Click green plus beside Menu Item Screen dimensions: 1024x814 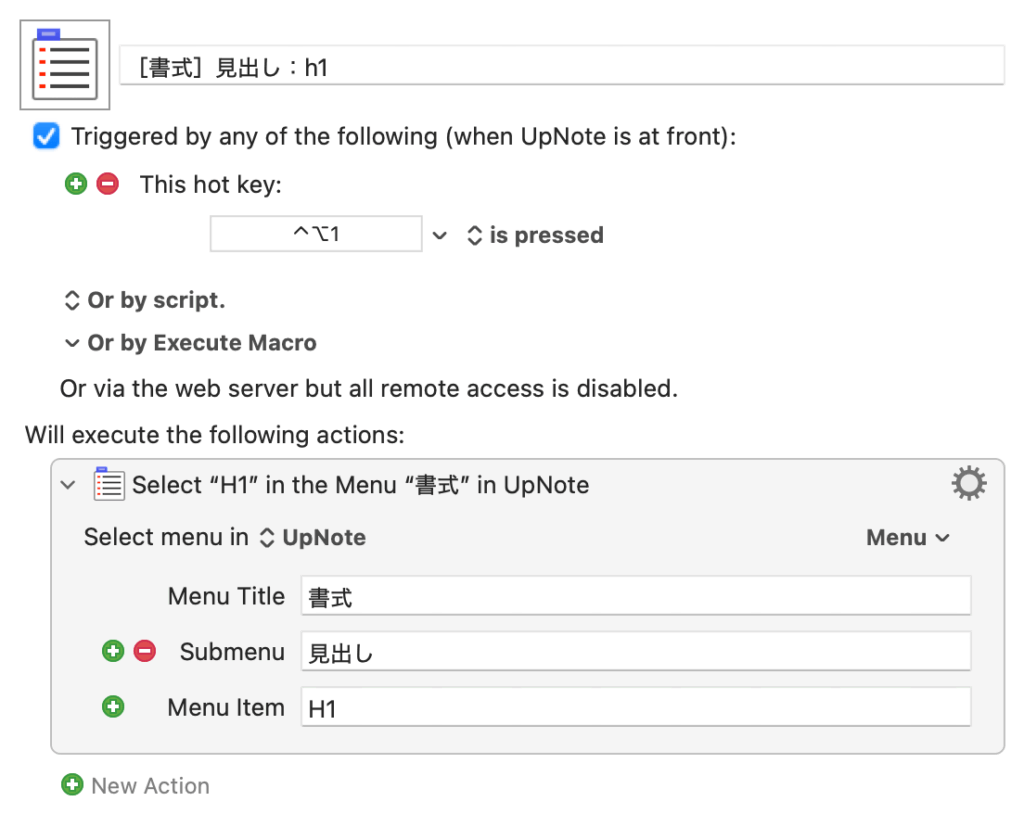click(113, 708)
